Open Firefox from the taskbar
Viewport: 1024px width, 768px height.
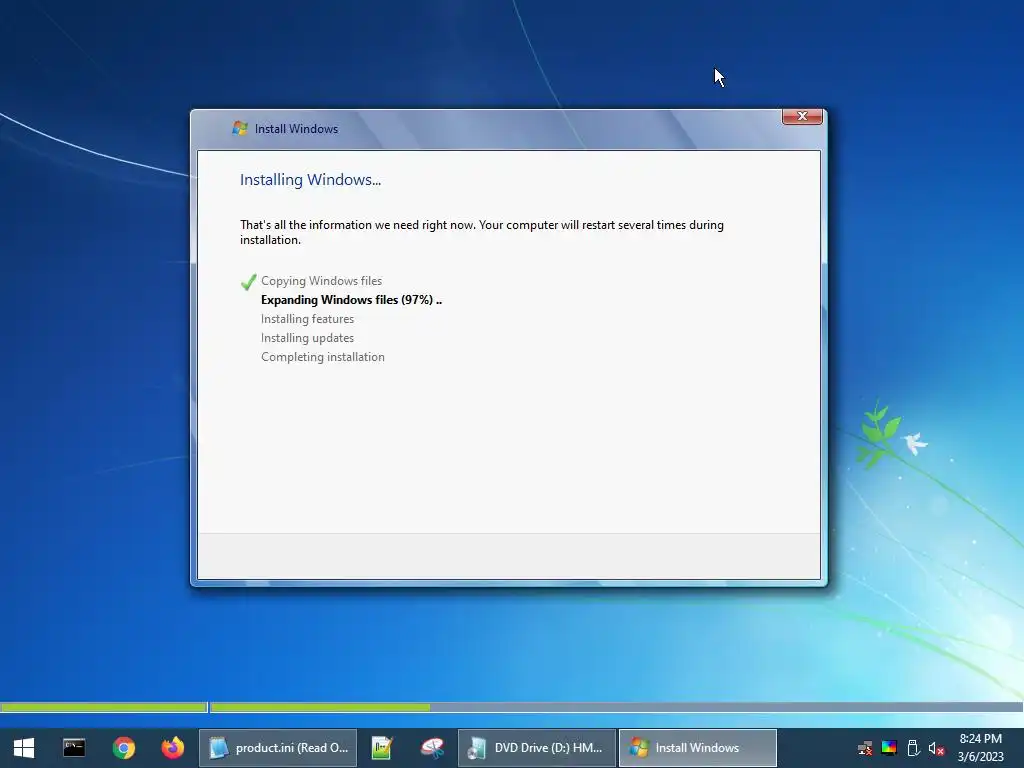(173, 748)
